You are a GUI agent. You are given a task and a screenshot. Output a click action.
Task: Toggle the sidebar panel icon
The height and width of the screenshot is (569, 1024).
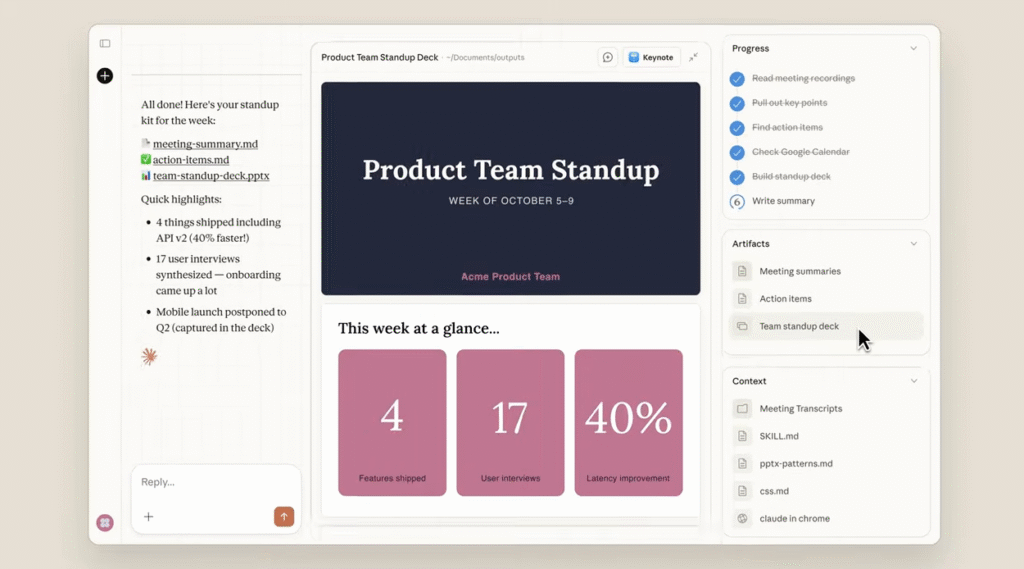tap(105, 44)
